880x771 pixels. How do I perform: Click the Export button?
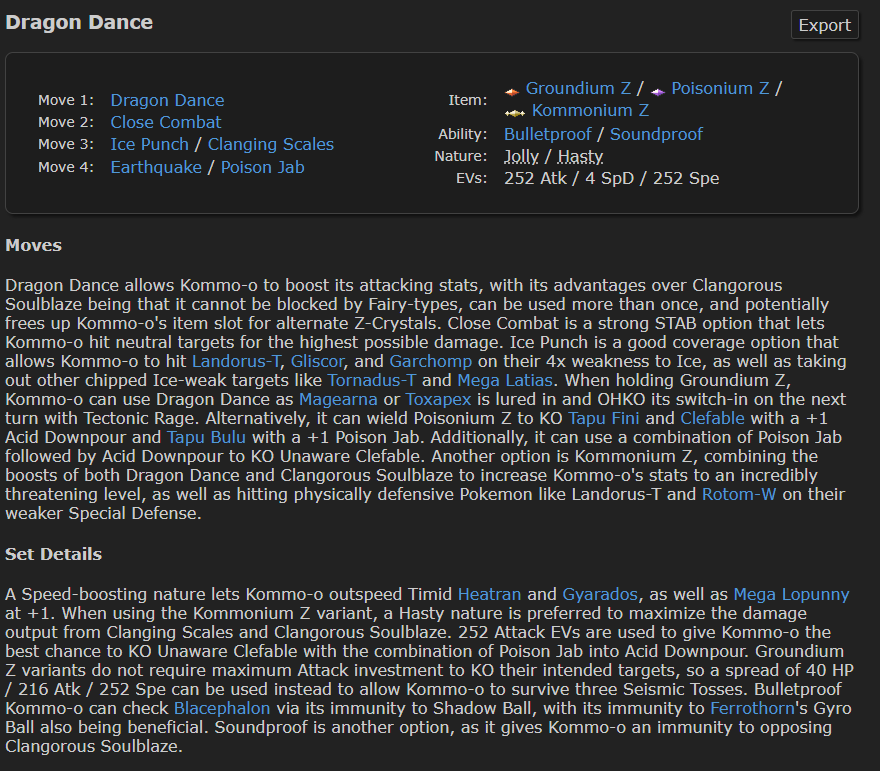824,26
